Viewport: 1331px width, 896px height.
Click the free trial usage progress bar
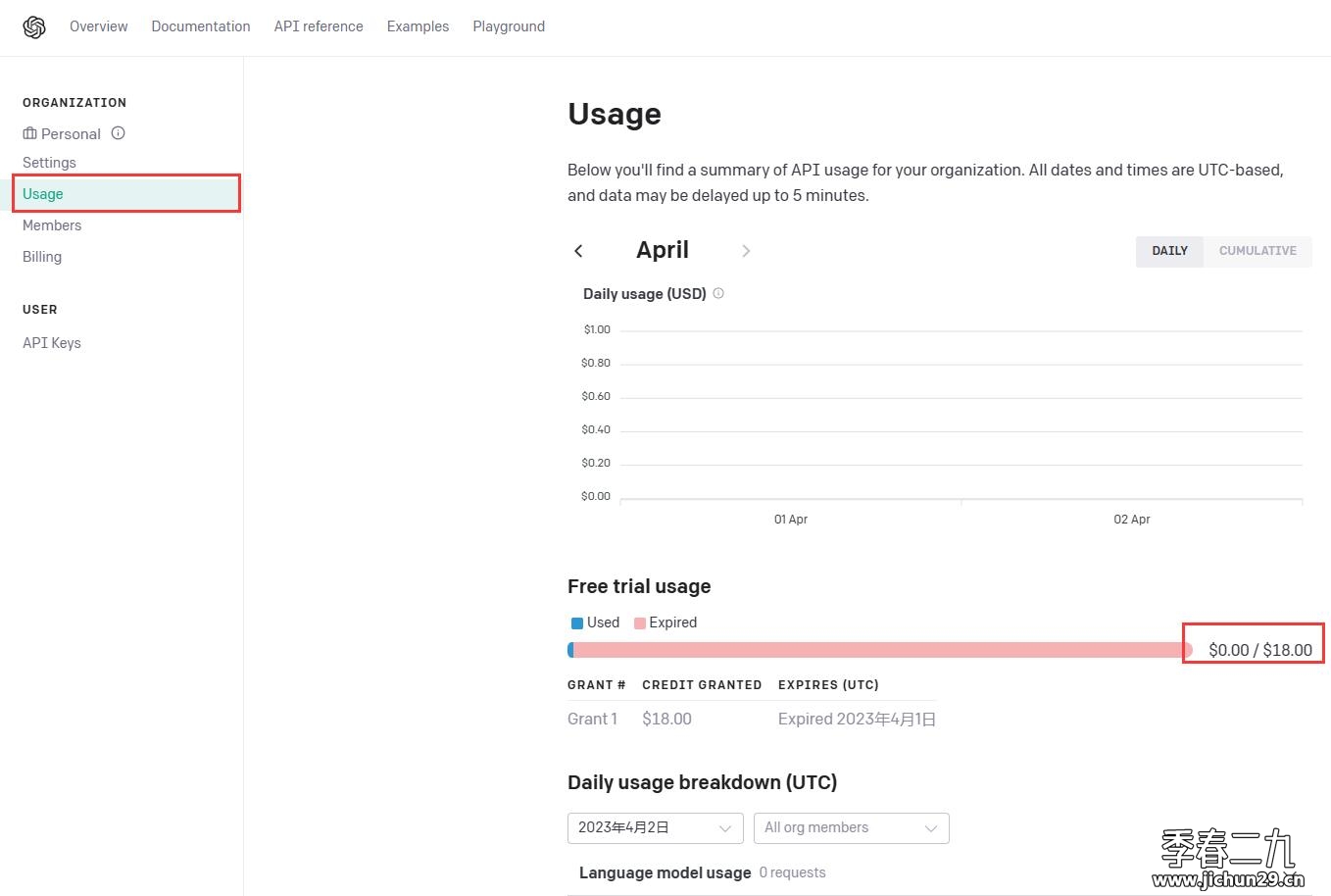click(880, 650)
